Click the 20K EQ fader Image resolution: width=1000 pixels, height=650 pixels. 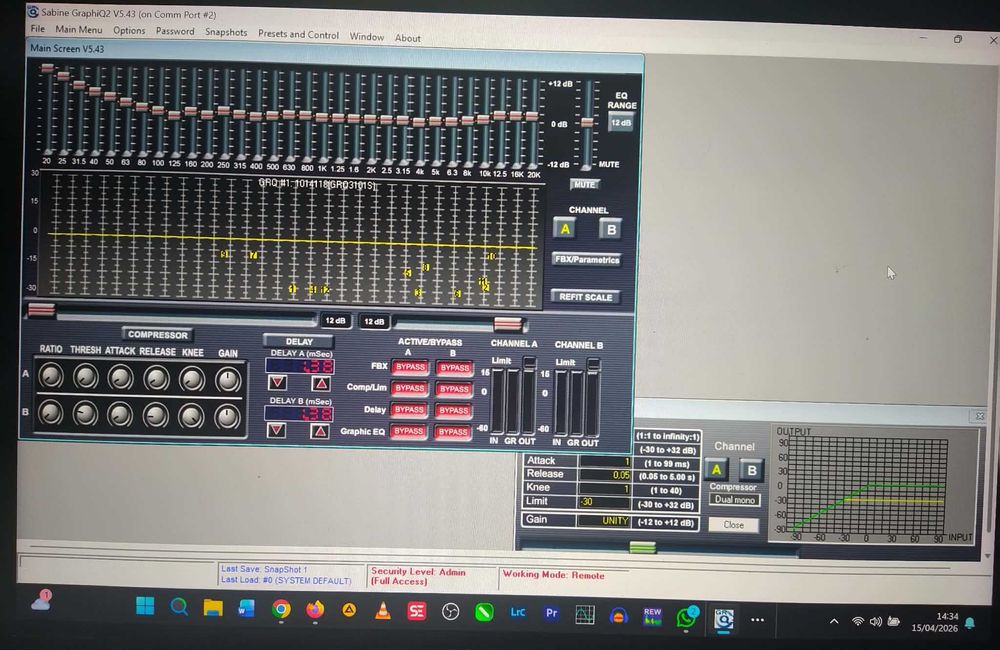[533, 115]
